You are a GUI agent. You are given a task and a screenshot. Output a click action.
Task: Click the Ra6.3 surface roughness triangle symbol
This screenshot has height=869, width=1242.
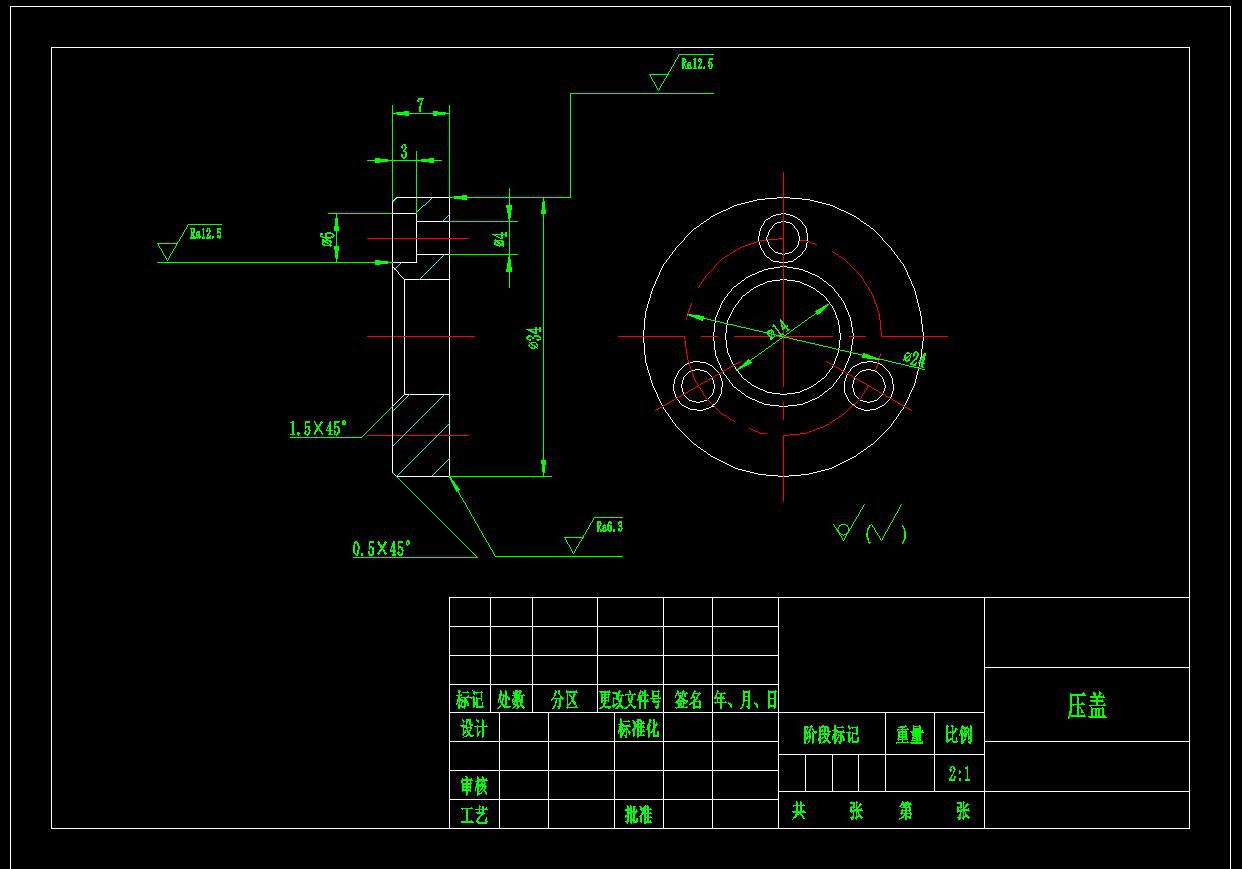575,543
